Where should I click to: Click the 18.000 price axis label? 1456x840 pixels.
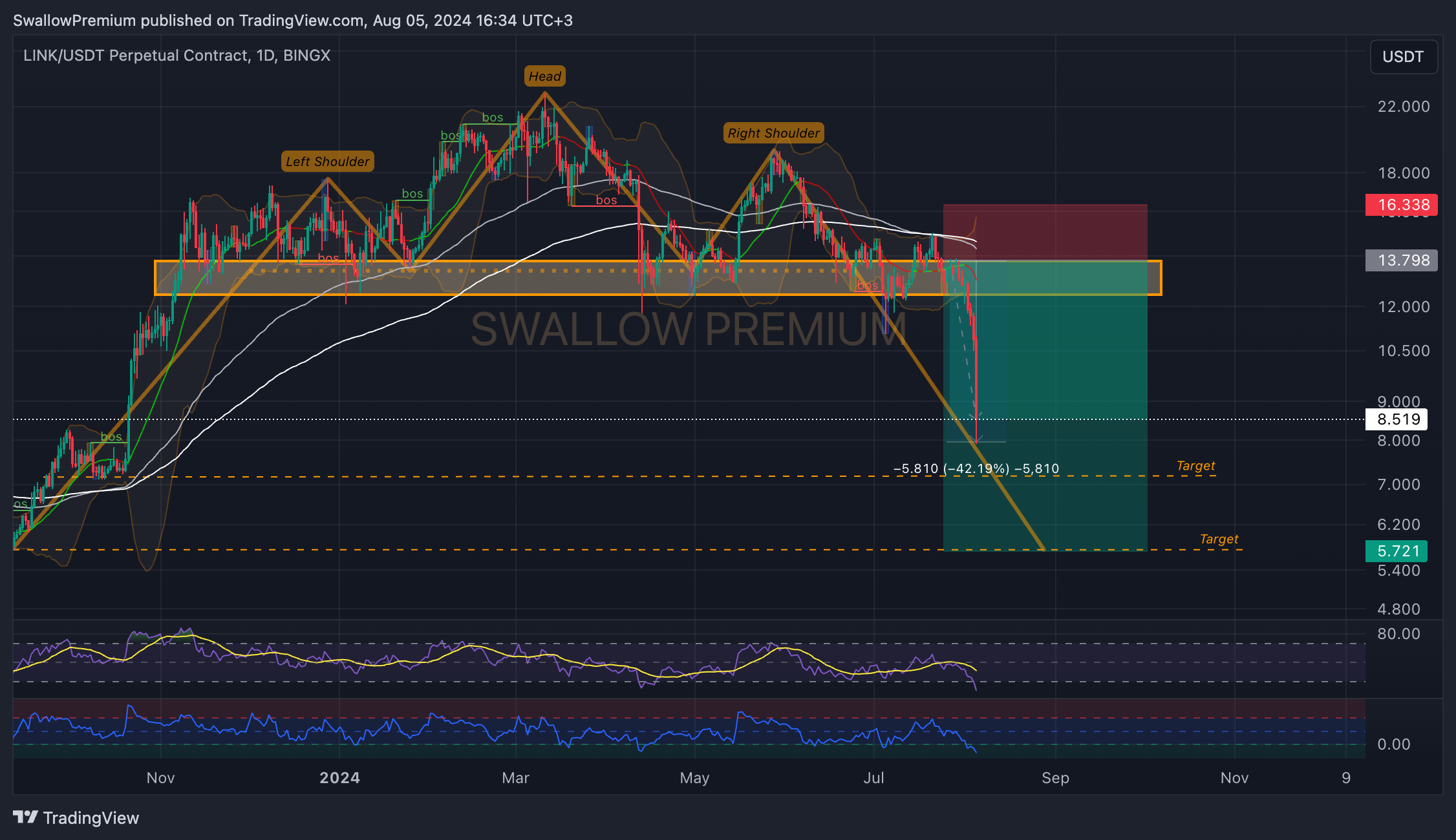click(x=1404, y=173)
